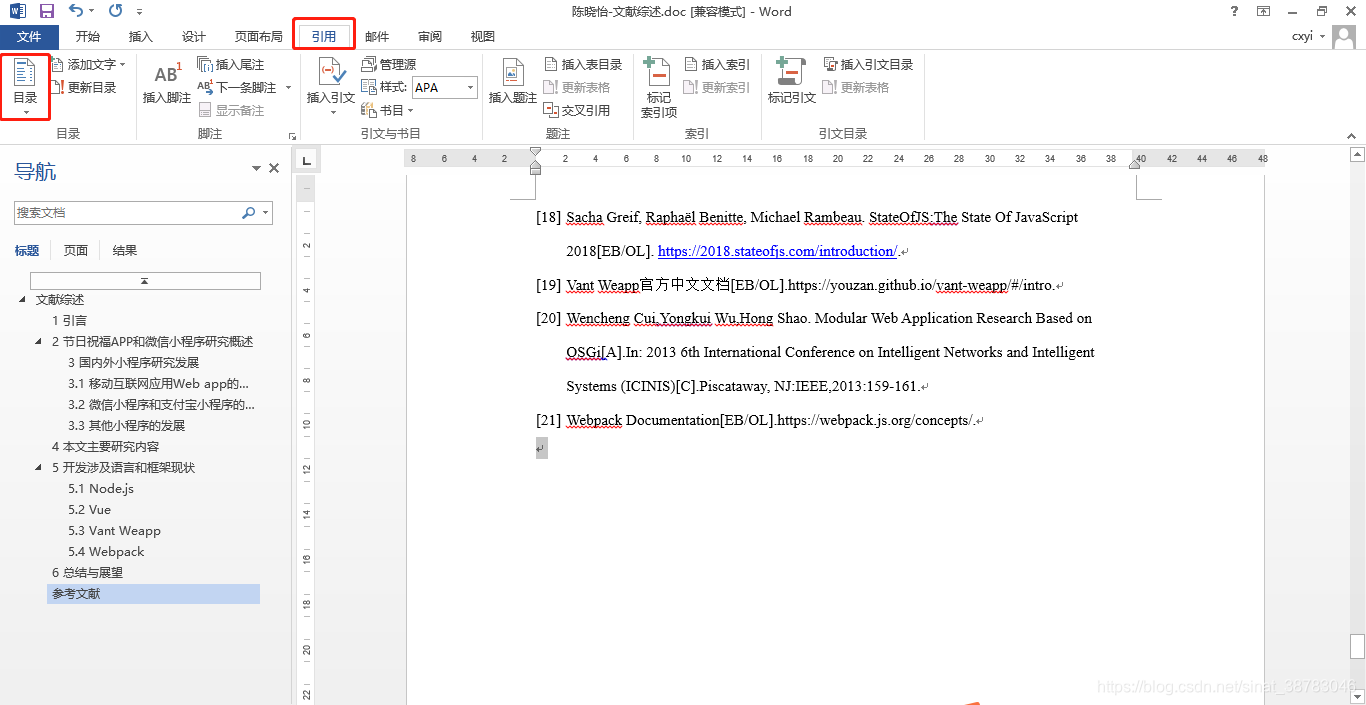Click jump-to-beginning bar in navigation pane
The width and height of the screenshot is (1366, 705).
click(145, 281)
